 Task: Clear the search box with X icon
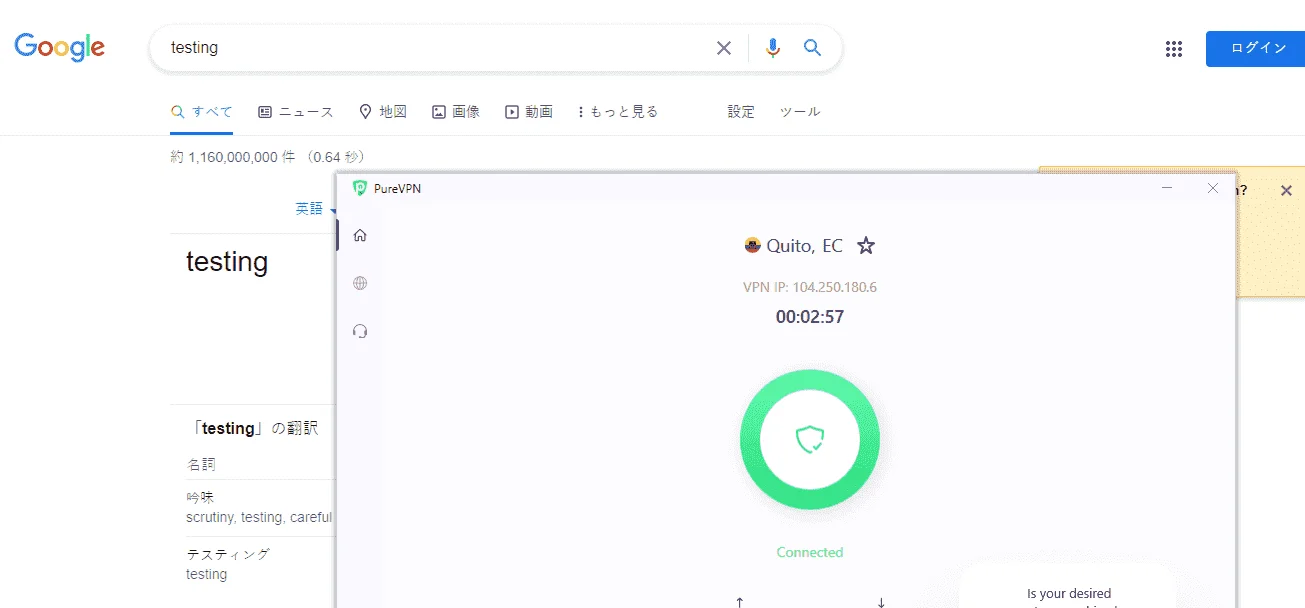[724, 48]
